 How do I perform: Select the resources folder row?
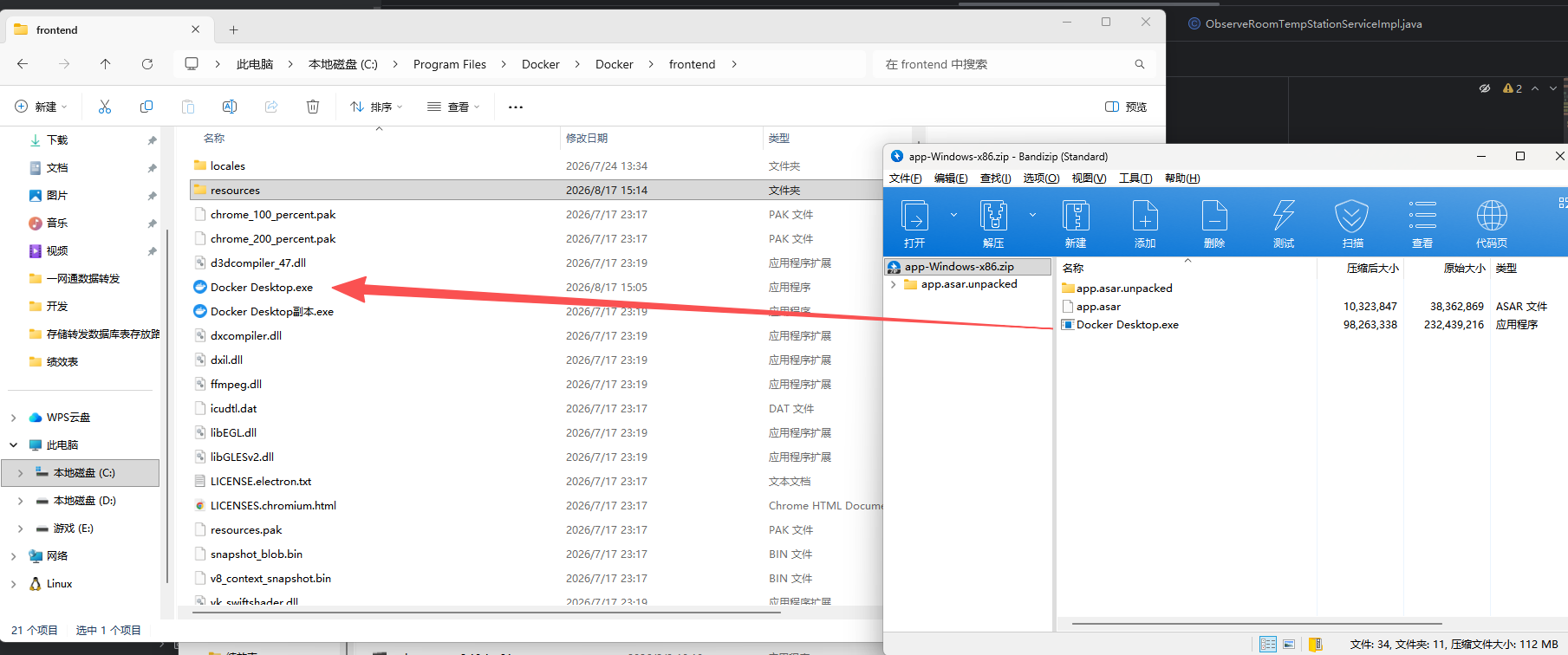point(536,190)
